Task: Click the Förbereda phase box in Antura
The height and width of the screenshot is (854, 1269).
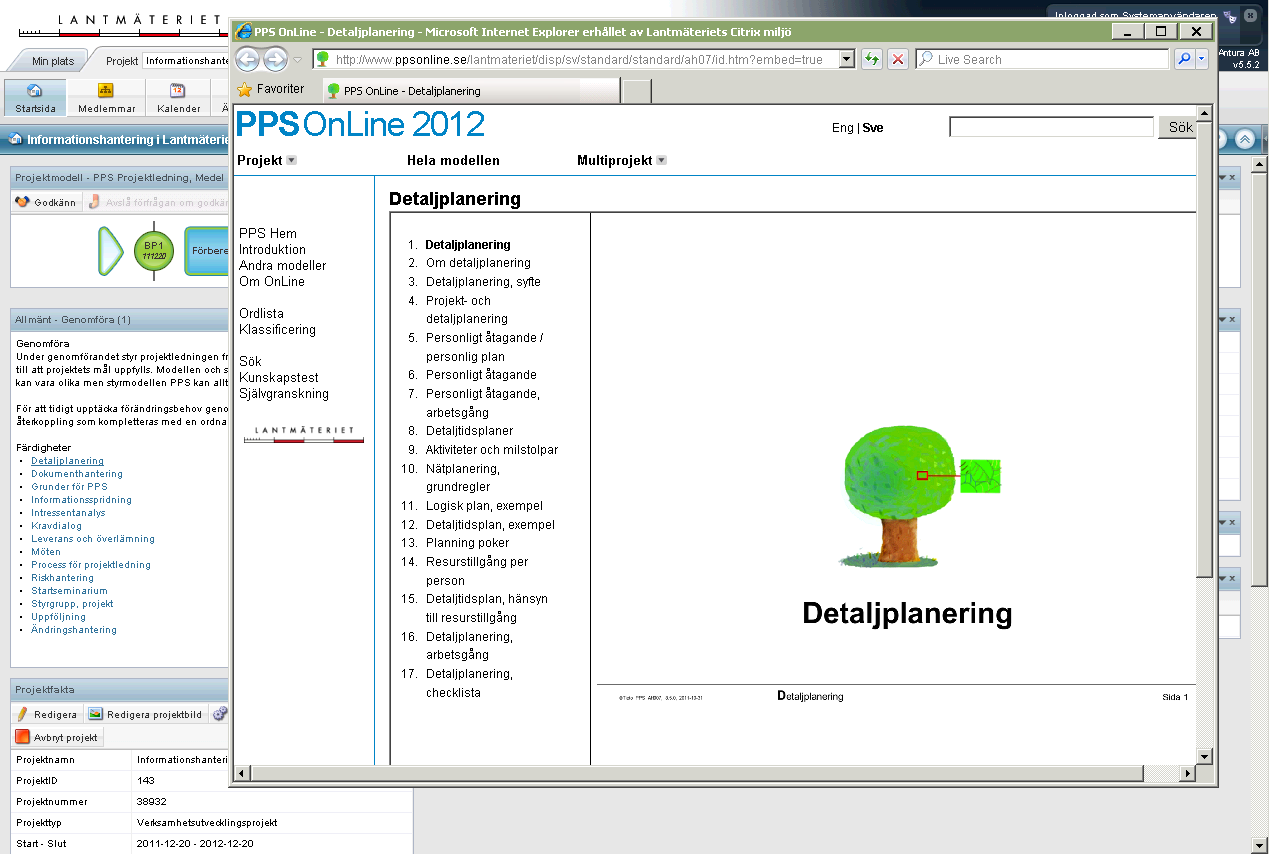Action: 207,251
